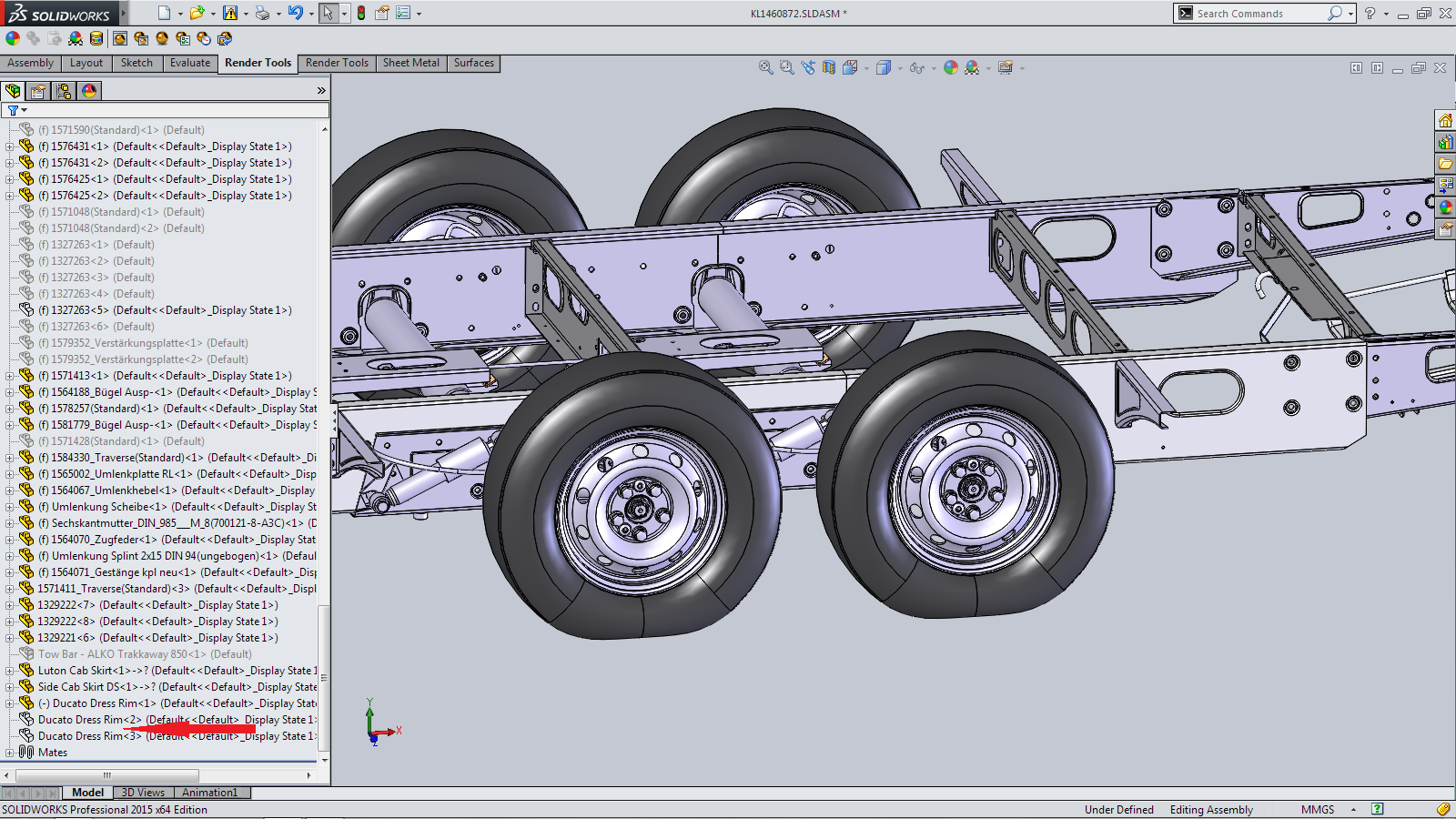Expand the Mates folder in tree
Viewport: 1456px width, 819px height.
(x=10, y=753)
